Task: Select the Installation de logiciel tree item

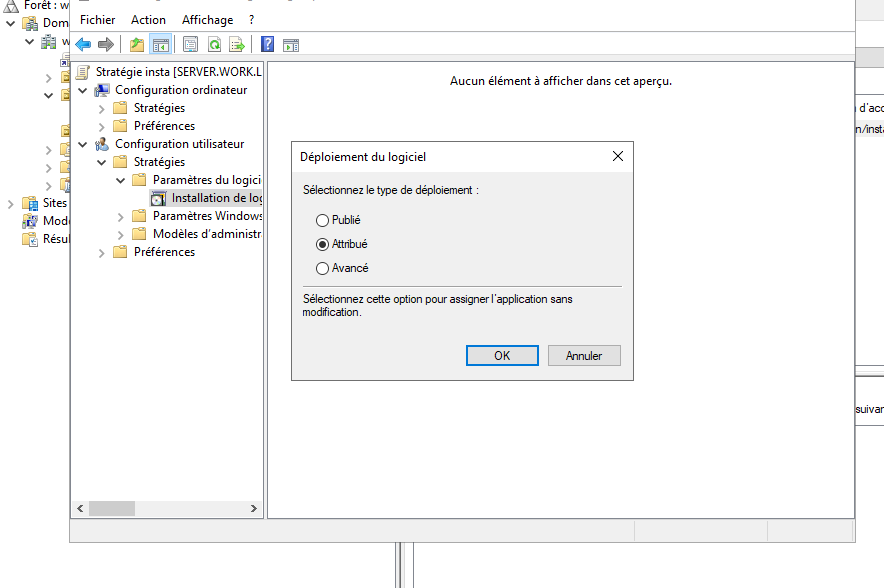Action: coord(215,198)
